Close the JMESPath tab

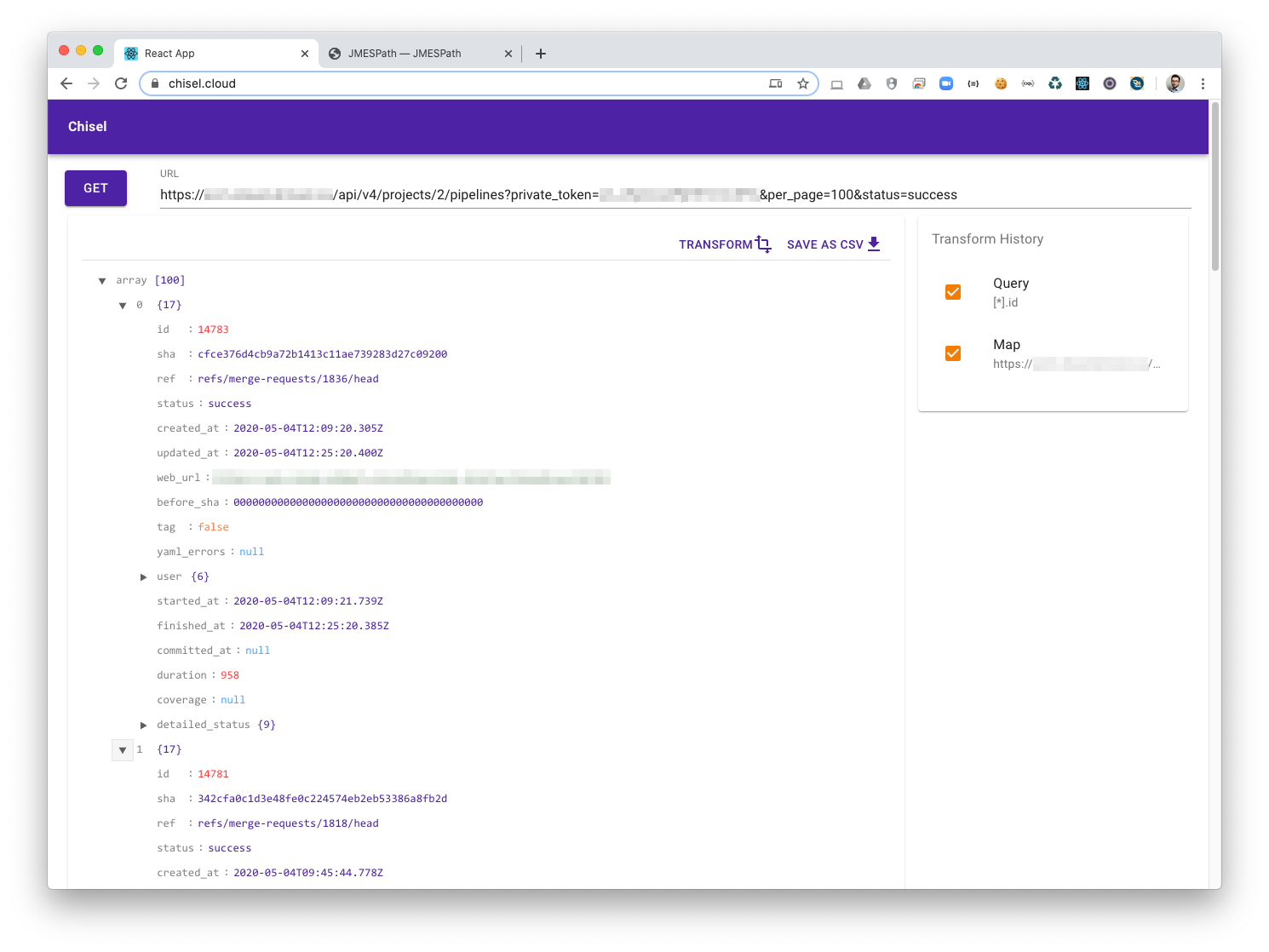[508, 54]
